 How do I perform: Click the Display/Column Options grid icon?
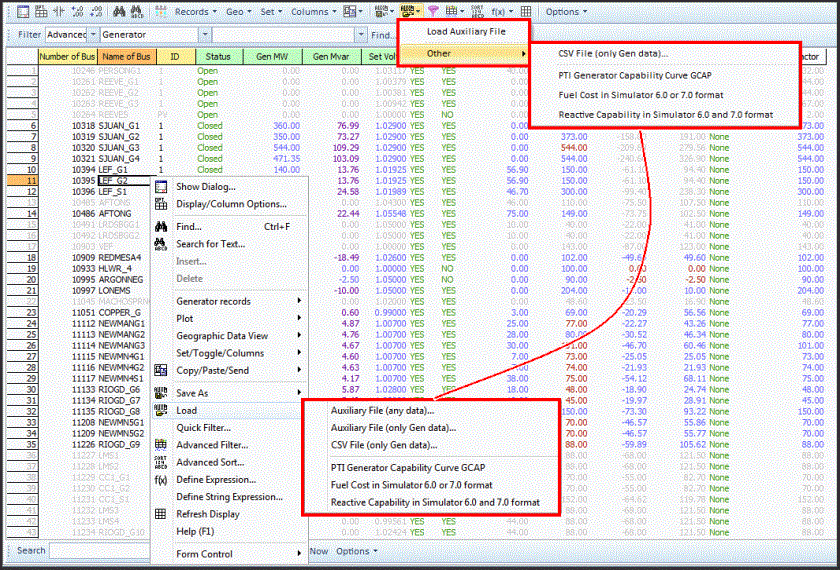pos(160,204)
